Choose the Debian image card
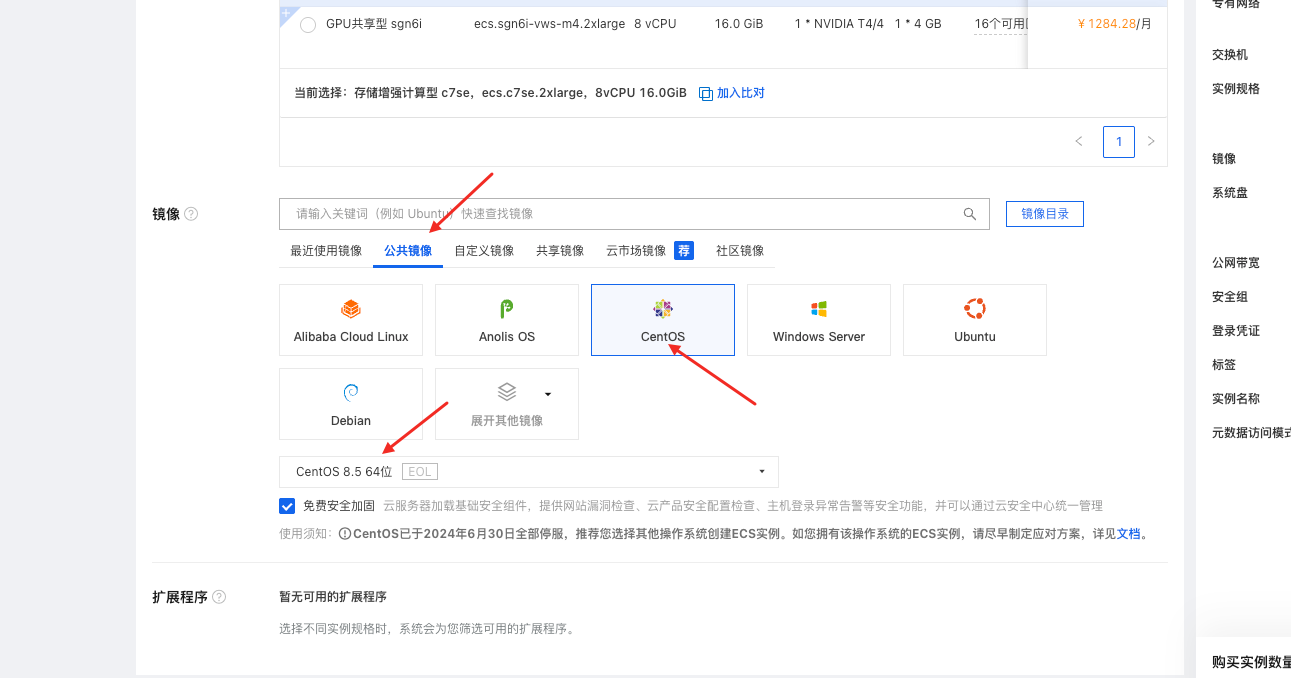1291x678 pixels. point(351,404)
